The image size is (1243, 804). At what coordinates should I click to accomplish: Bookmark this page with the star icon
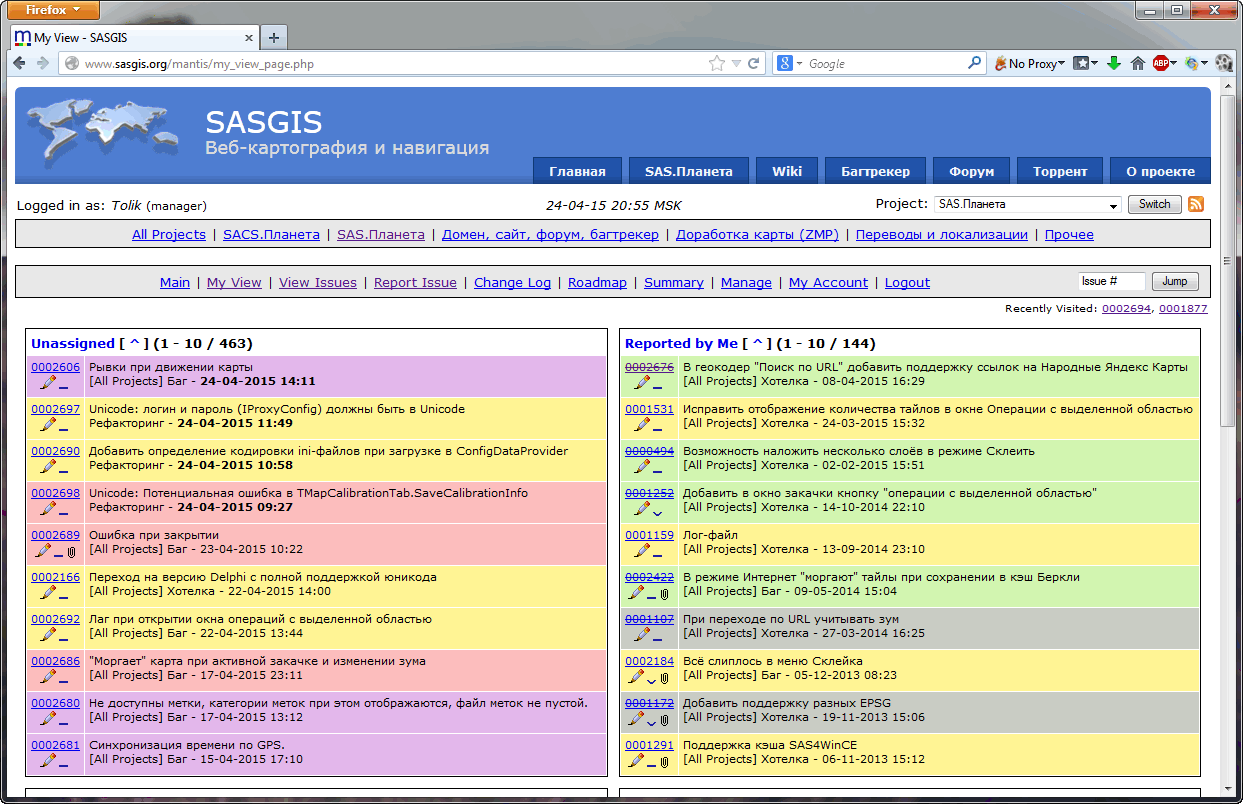[x=716, y=63]
